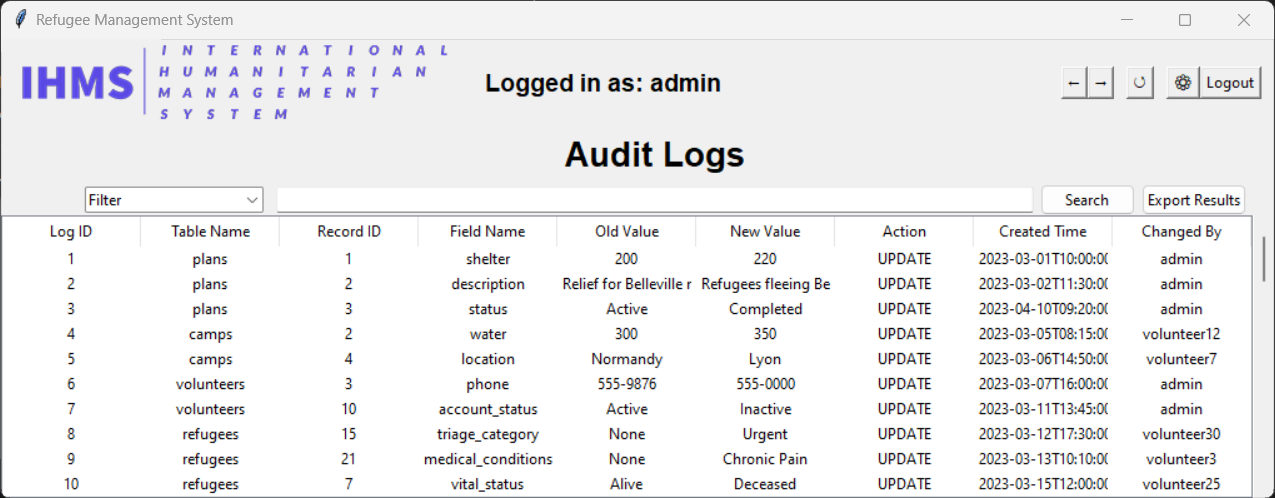Open the Filter combo box
The image size is (1275, 498).
tap(174, 200)
